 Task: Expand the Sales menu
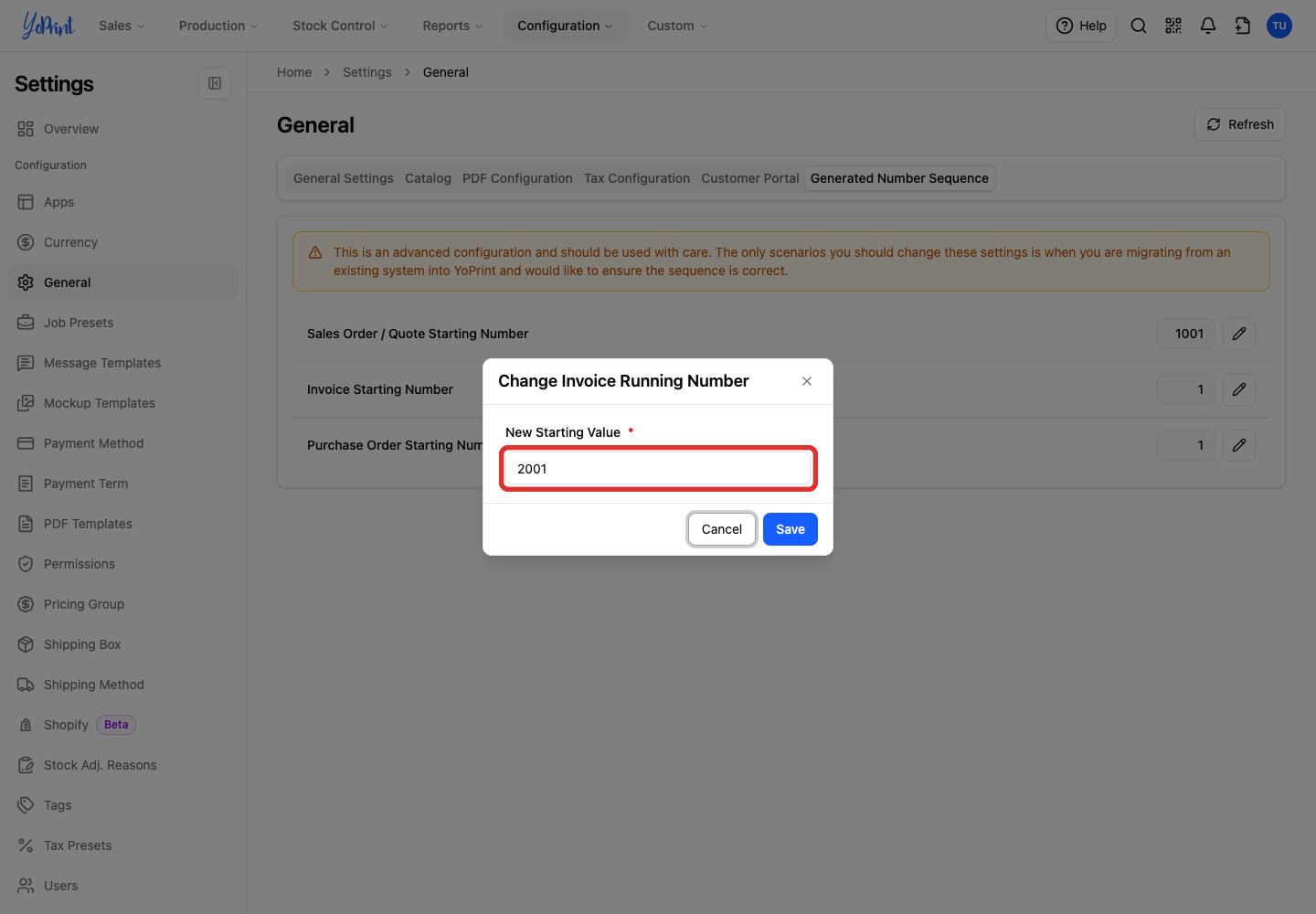pyautogui.click(x=122, y=26)
